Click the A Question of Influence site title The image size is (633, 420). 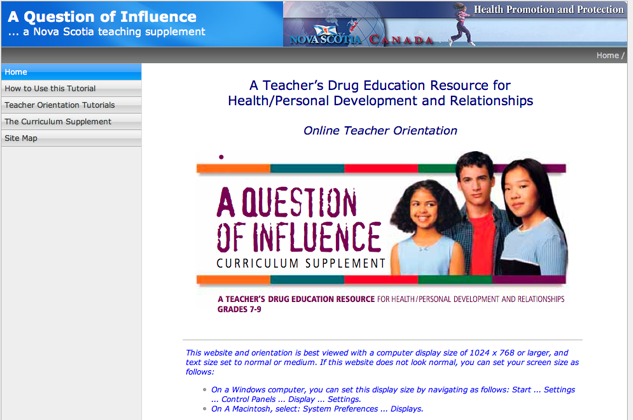[102, 15]
